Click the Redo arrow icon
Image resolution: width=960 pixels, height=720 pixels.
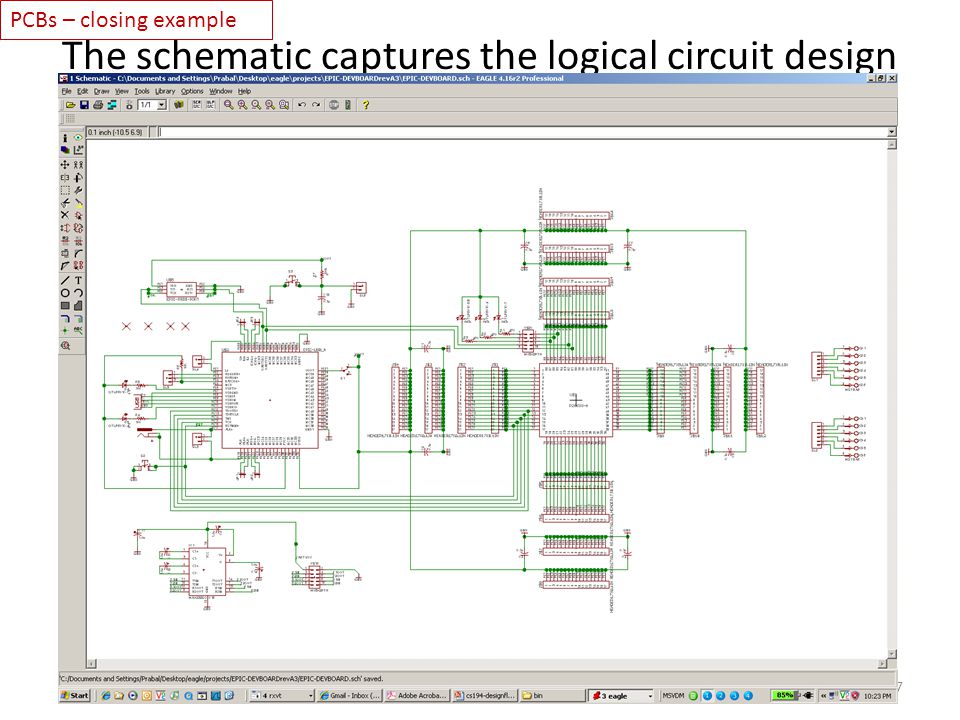(x=316, y=105)
